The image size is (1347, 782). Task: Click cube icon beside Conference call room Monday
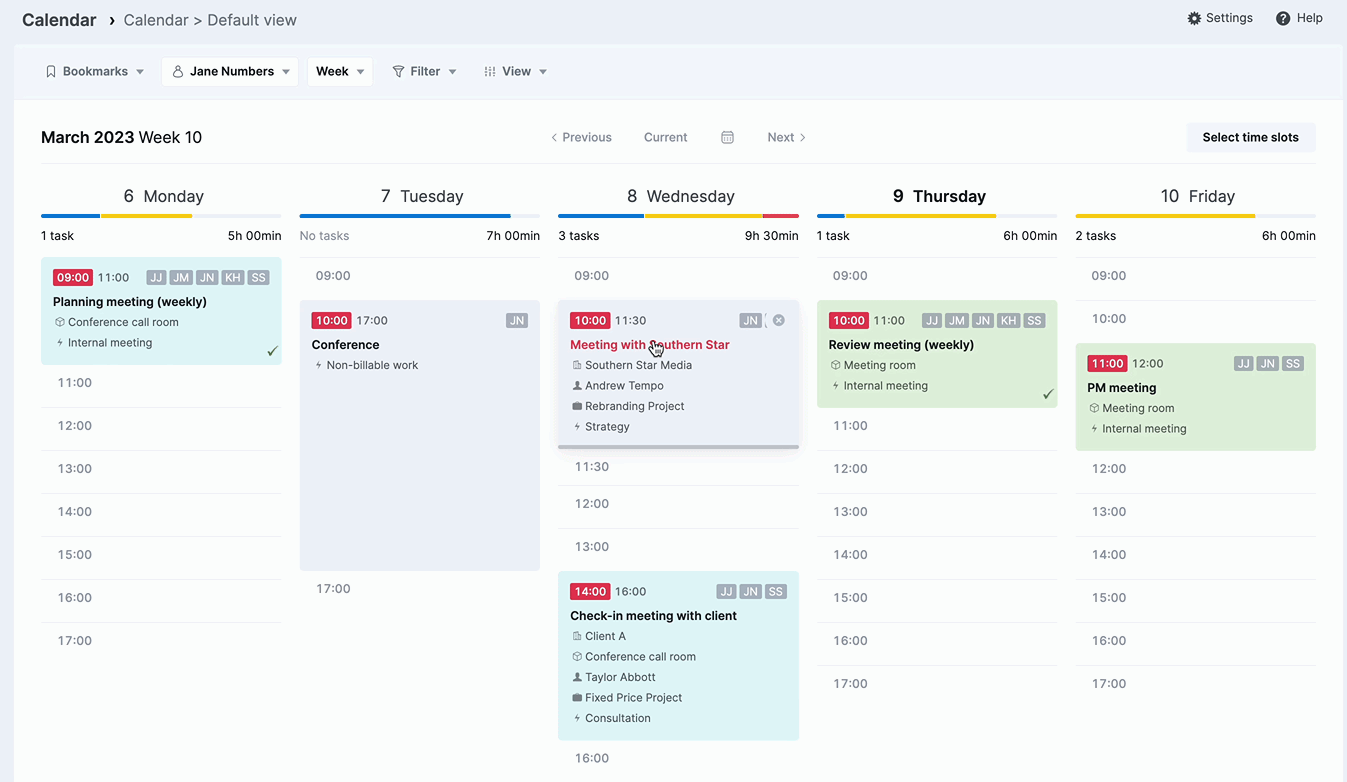click(60, 322)
